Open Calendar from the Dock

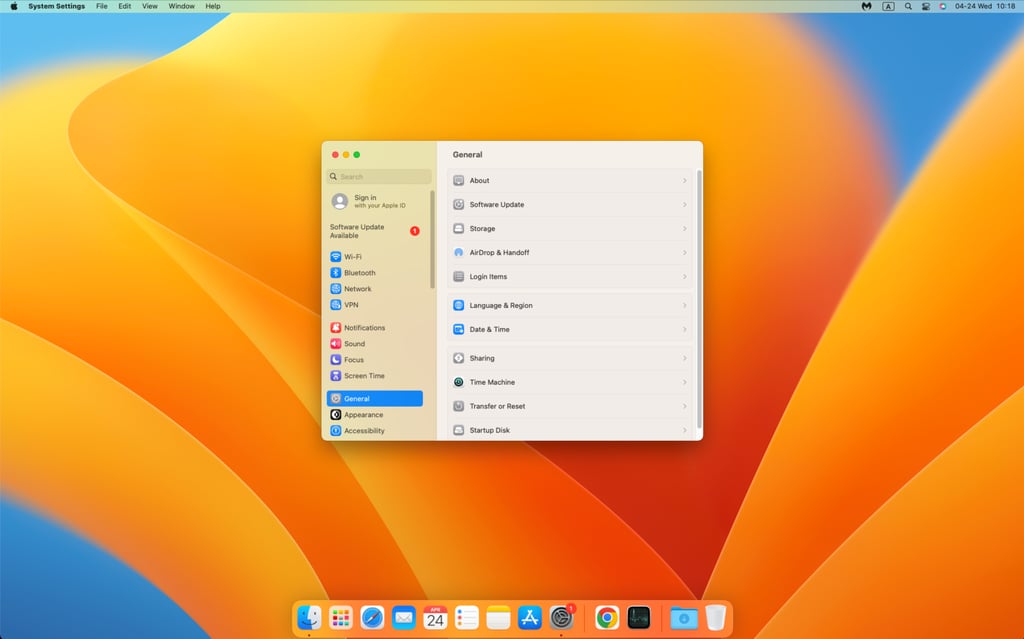435,617
